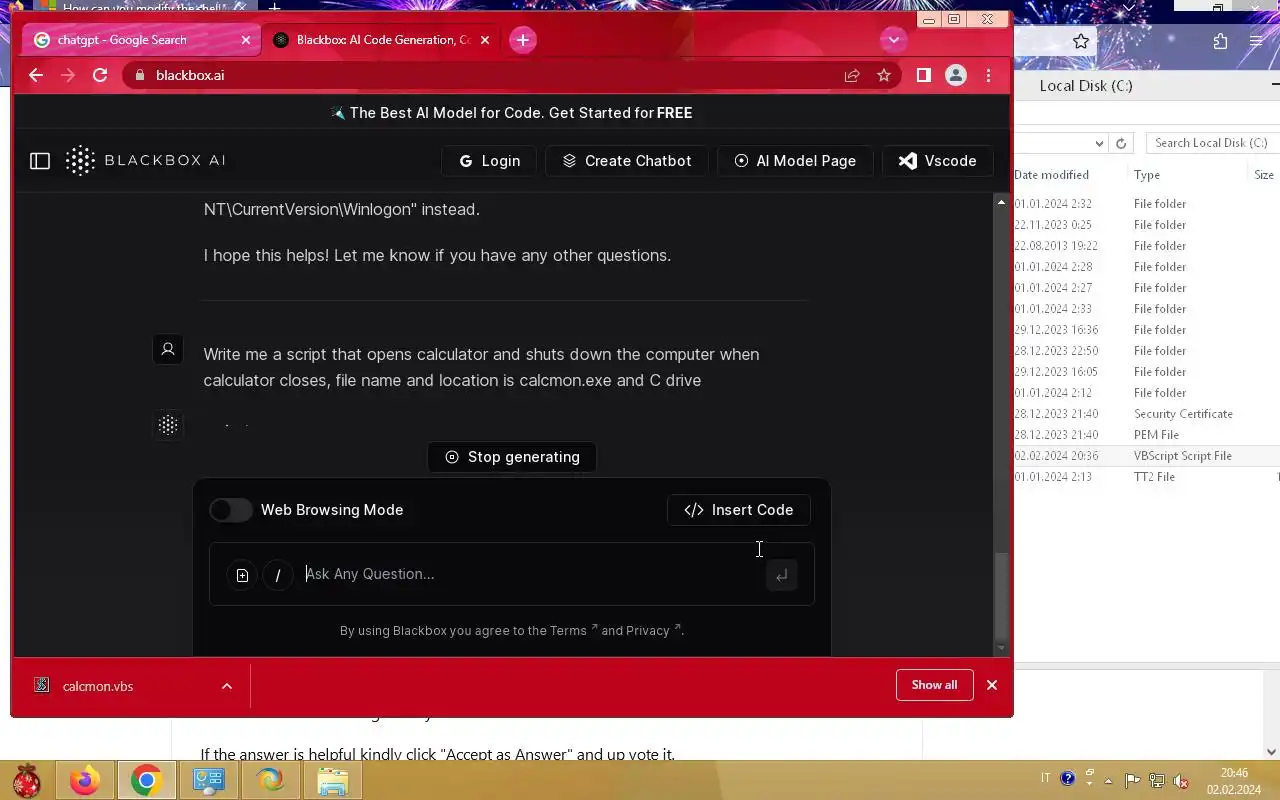Open downloaded calcmon.vbs file

(x=98, y=686)
